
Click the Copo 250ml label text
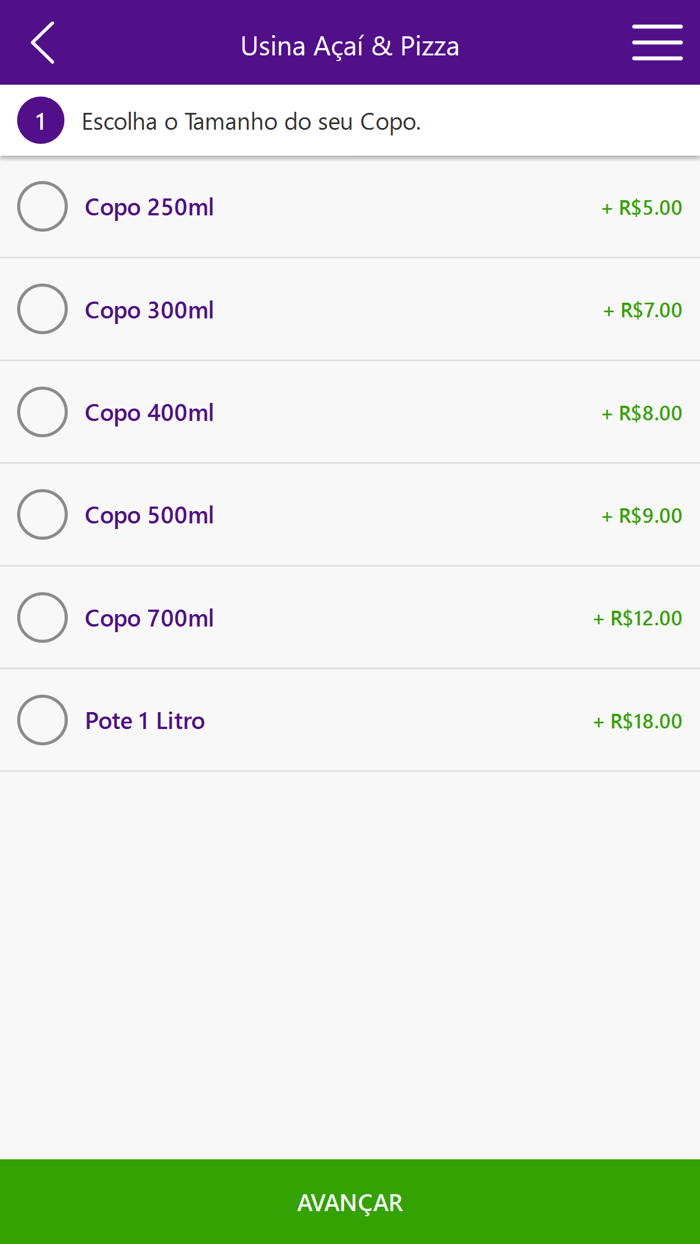[148, 207]
